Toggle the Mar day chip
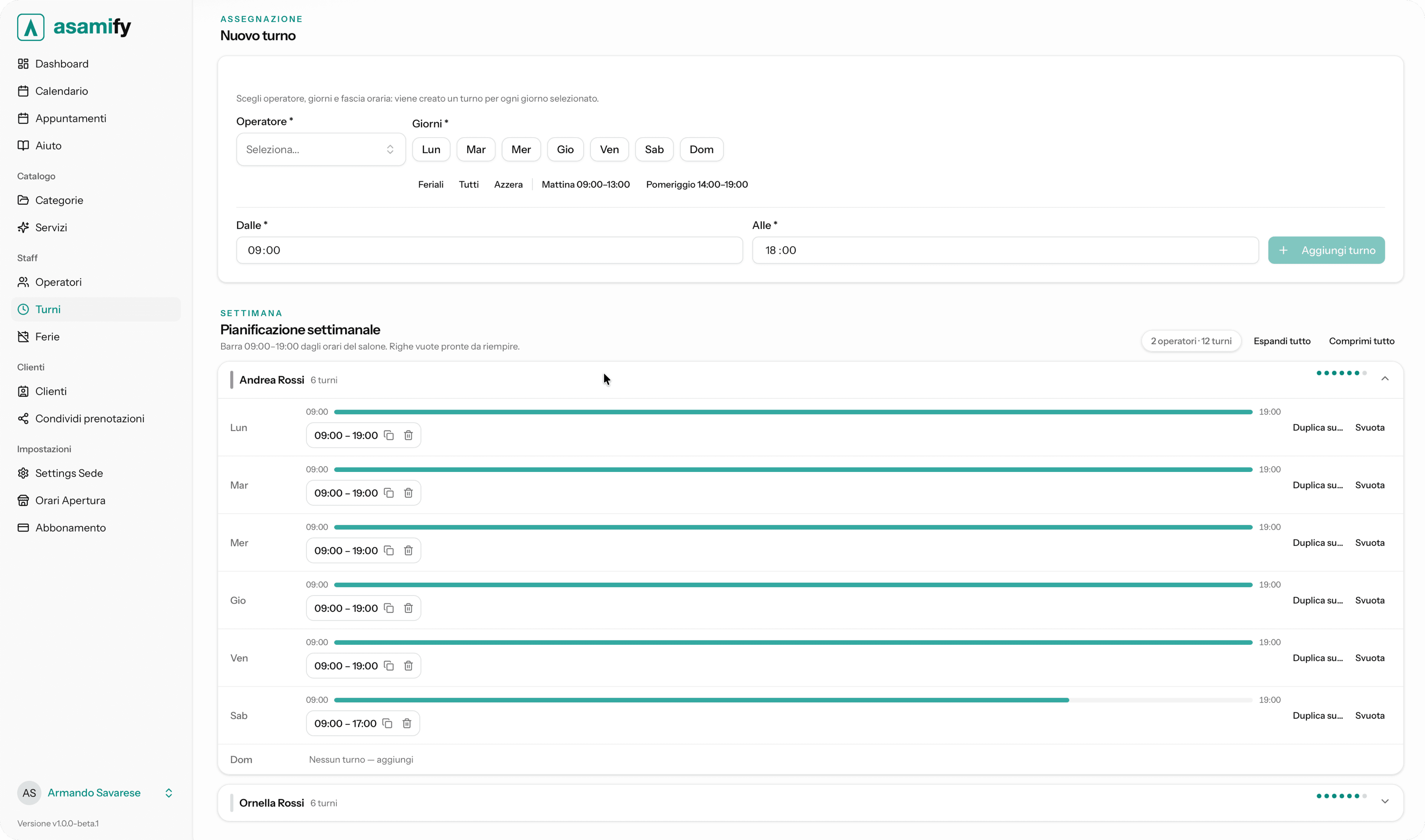The image size is (1425, 840). [476, 150]
